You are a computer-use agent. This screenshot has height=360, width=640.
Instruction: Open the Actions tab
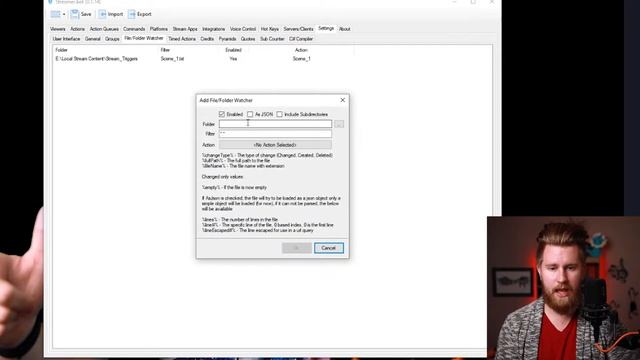[x=77, y=29]
